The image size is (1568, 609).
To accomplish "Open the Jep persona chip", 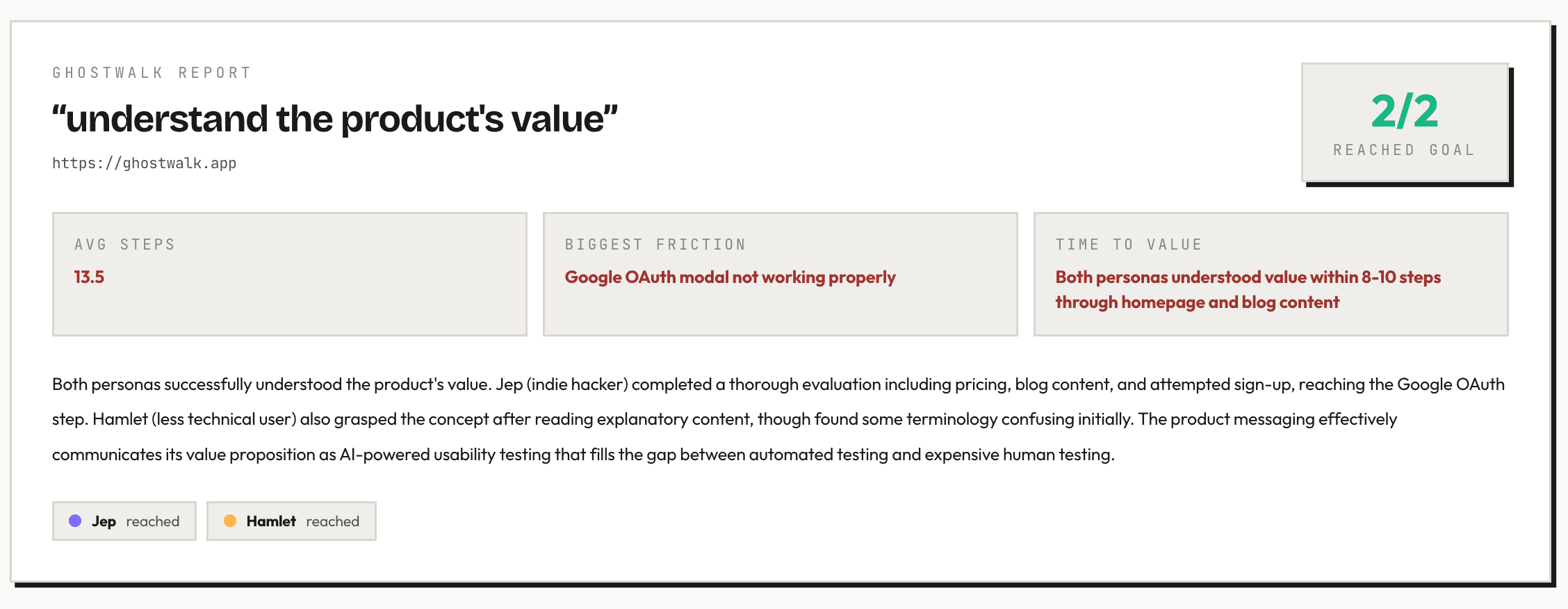I will 124,521.
